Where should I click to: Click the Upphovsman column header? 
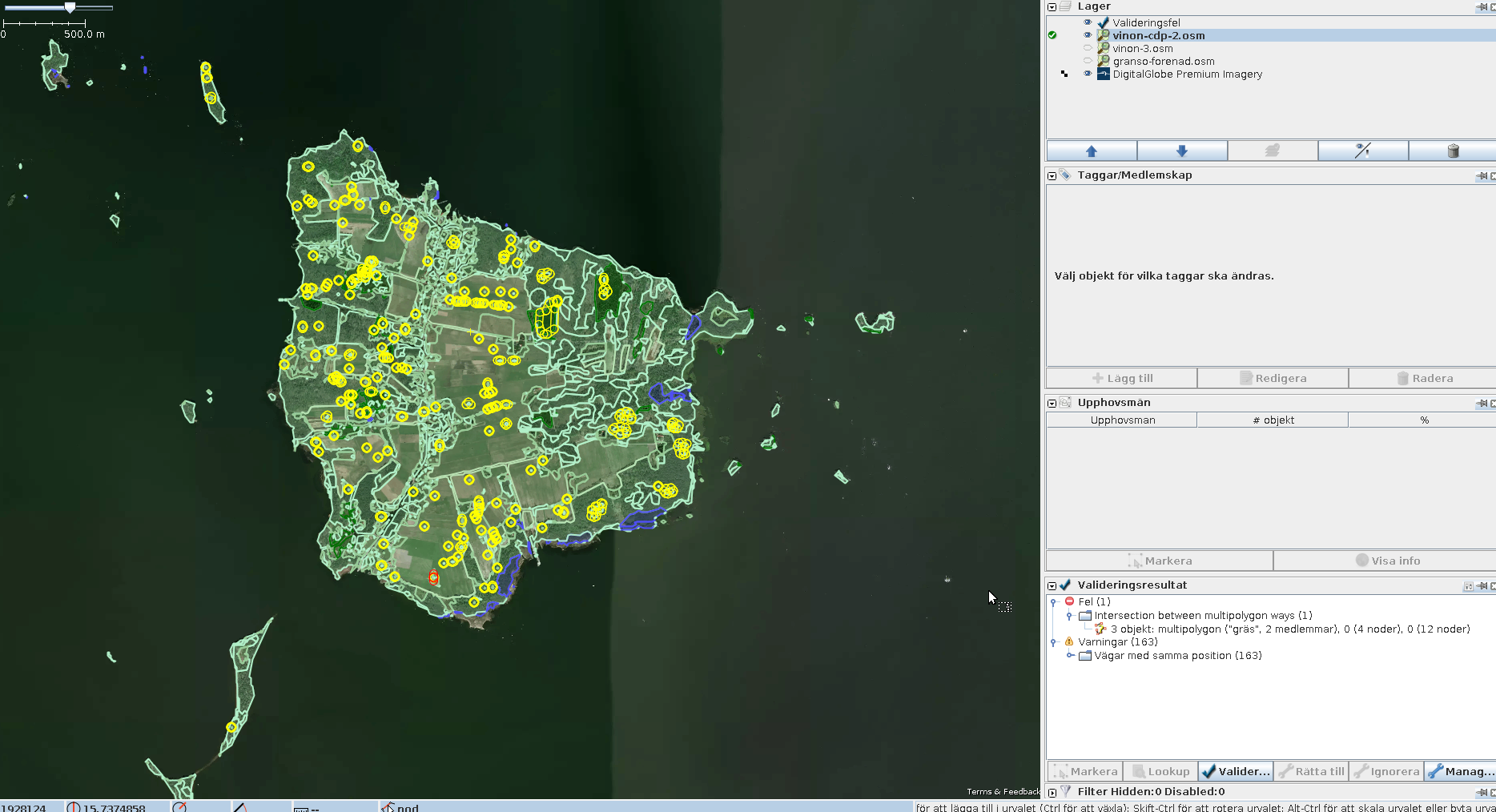tap(1122, 420)
